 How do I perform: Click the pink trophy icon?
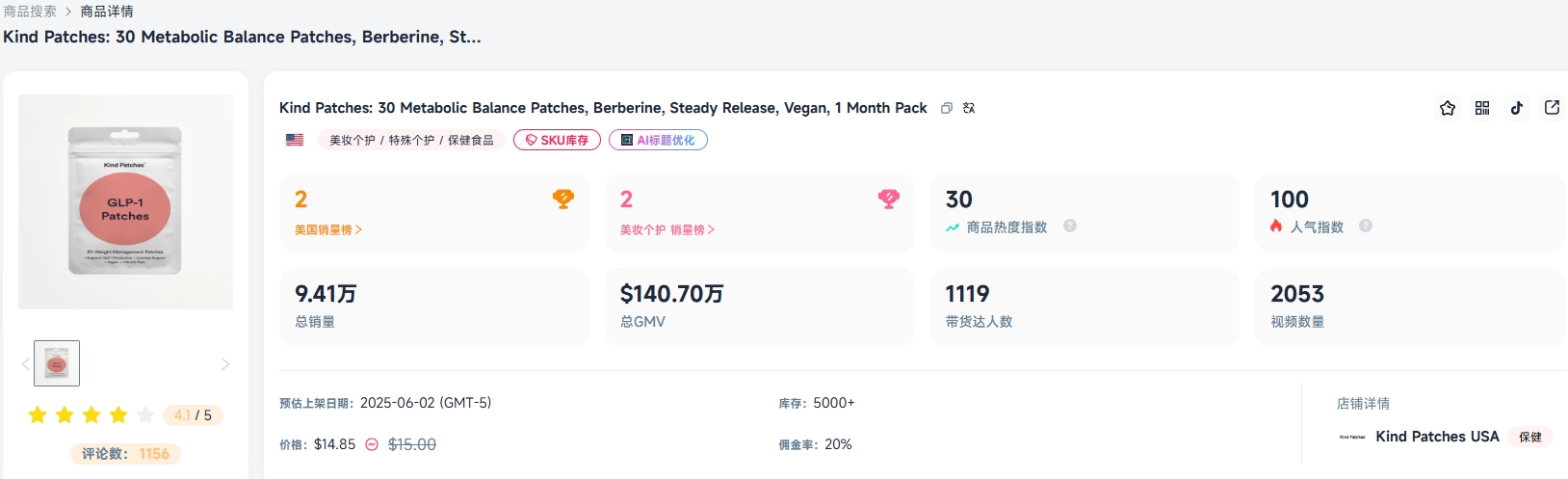point(889,199)
